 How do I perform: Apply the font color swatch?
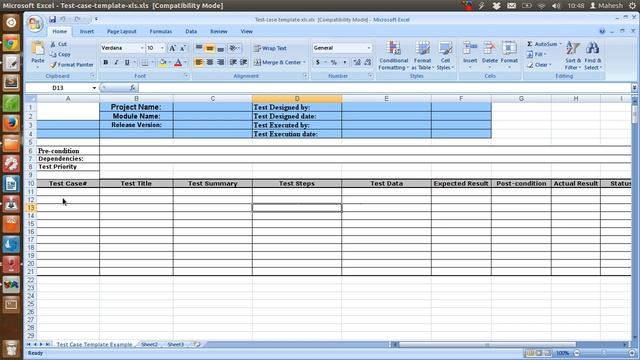point(178,62)
